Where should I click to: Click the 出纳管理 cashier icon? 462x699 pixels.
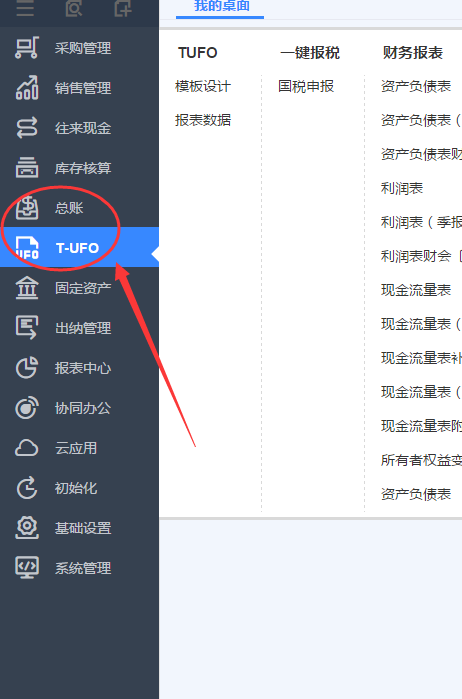(27, 328)
